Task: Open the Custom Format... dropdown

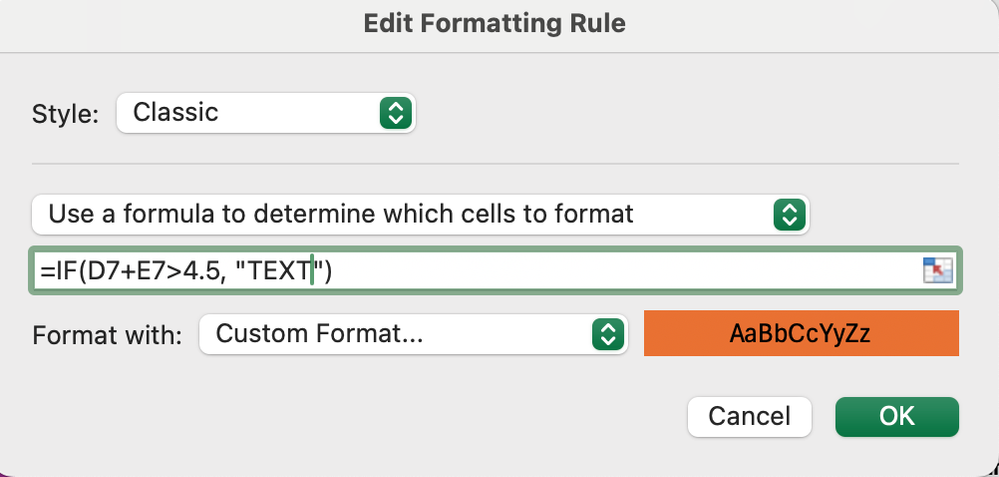Action: tap(412, 334)
